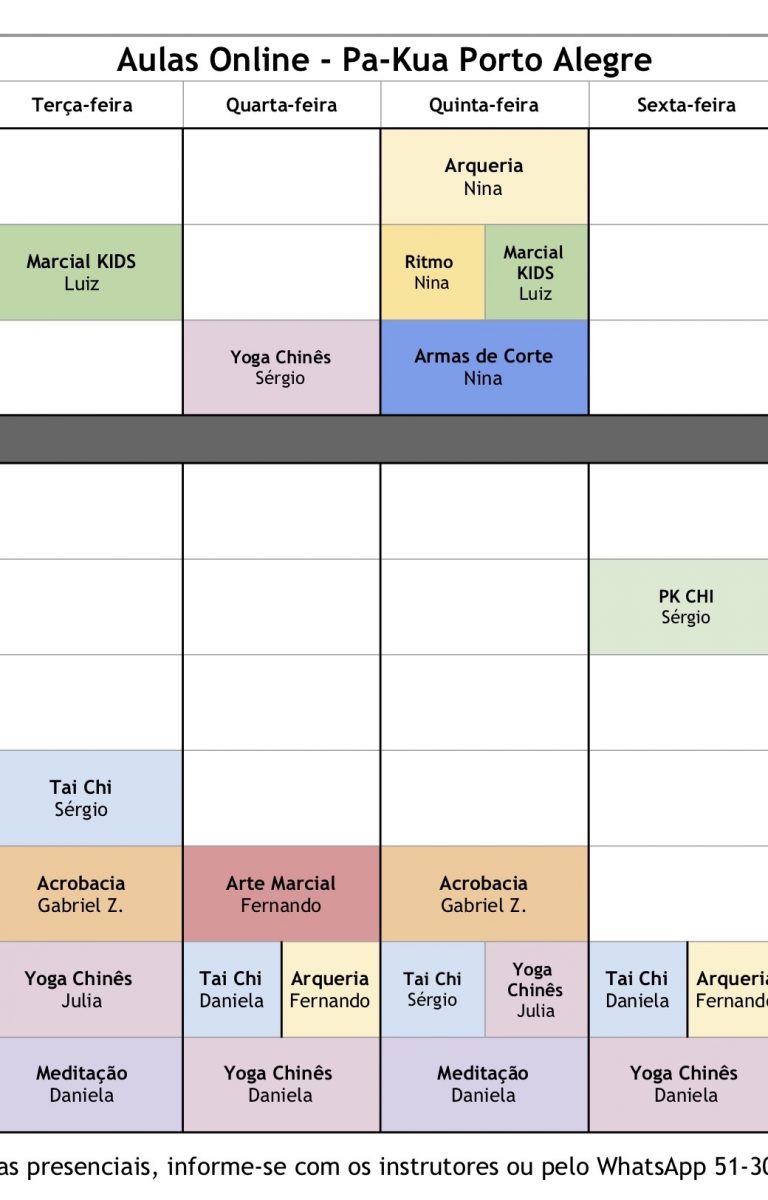Select the Quinta-feira column header
768x1200 pixels.
[484, 105]
